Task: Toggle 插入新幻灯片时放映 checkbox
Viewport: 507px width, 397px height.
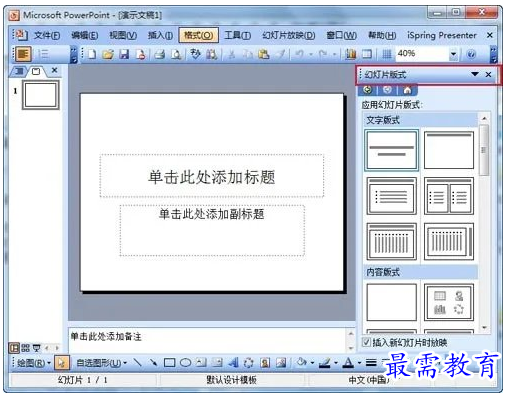Action: click(366, 342)
